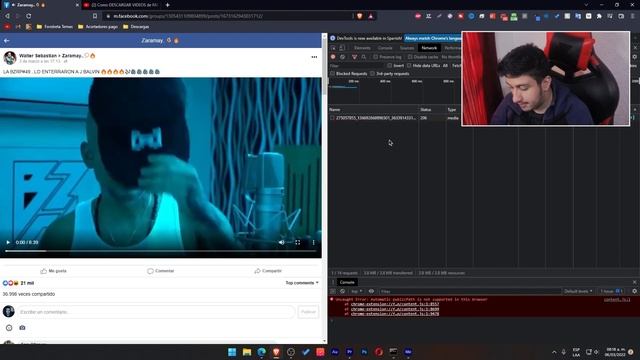This screenshot has width=640, height=360.
Task: Open a new browser tab
Action: tap(167, 5)
